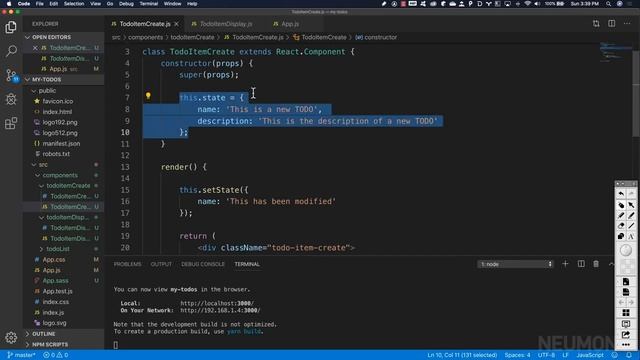This screenshot has height=360, width=640.
Task: Close the TodoItemCreate.js tab
Action: tap(176, 24)
